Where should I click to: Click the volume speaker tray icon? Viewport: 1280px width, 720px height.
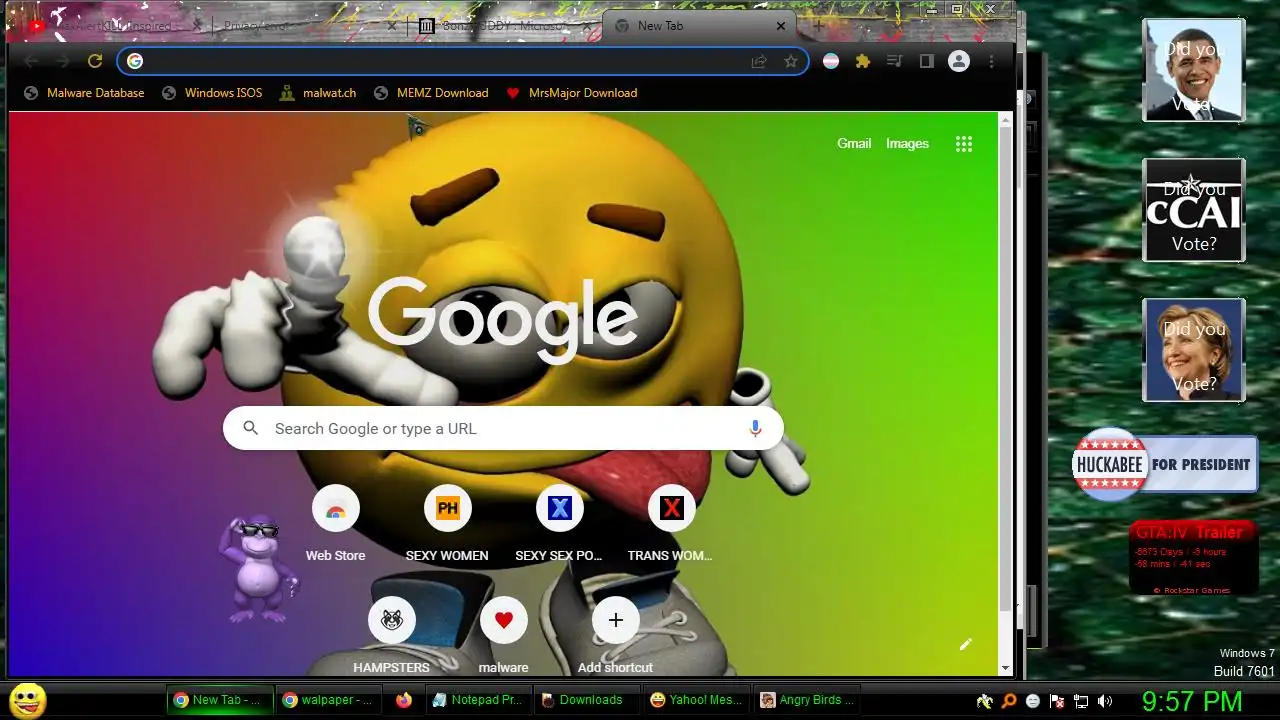pyautogui.click(x=1105, y=701)
